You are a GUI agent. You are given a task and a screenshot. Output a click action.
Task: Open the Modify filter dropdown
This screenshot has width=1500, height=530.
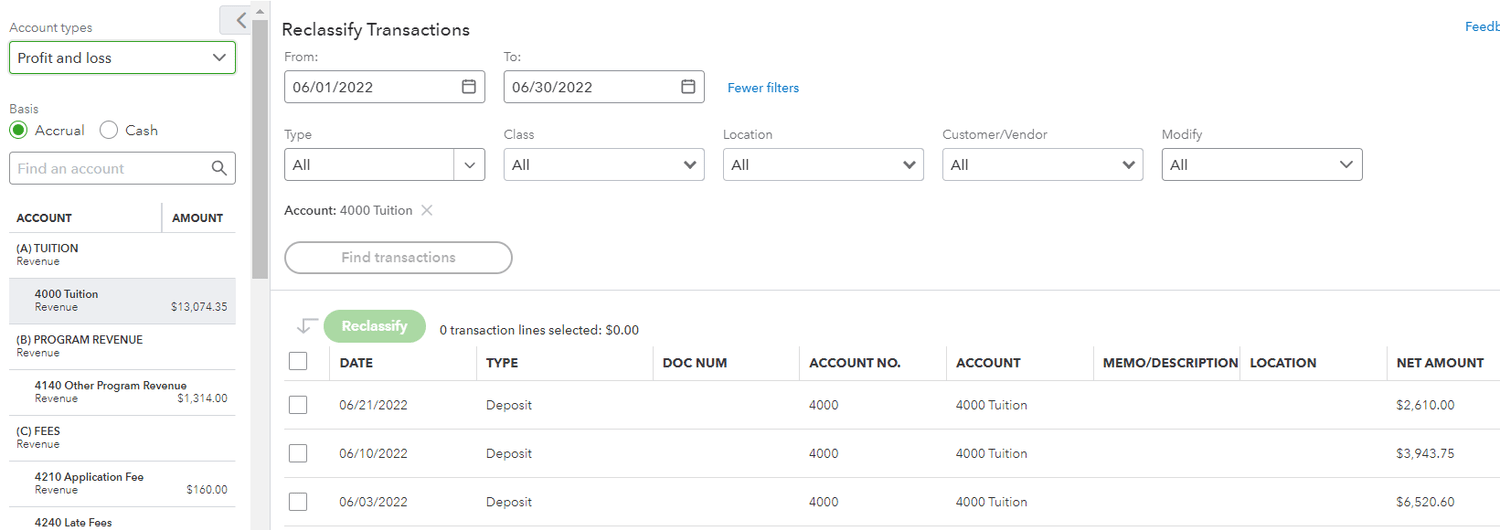pos(1262,165)
